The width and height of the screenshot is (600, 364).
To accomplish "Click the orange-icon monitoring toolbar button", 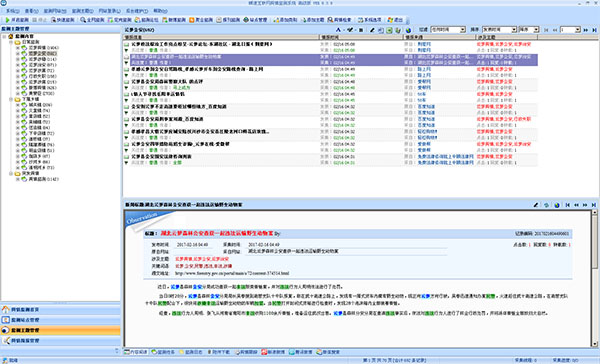I will [201, 20].
